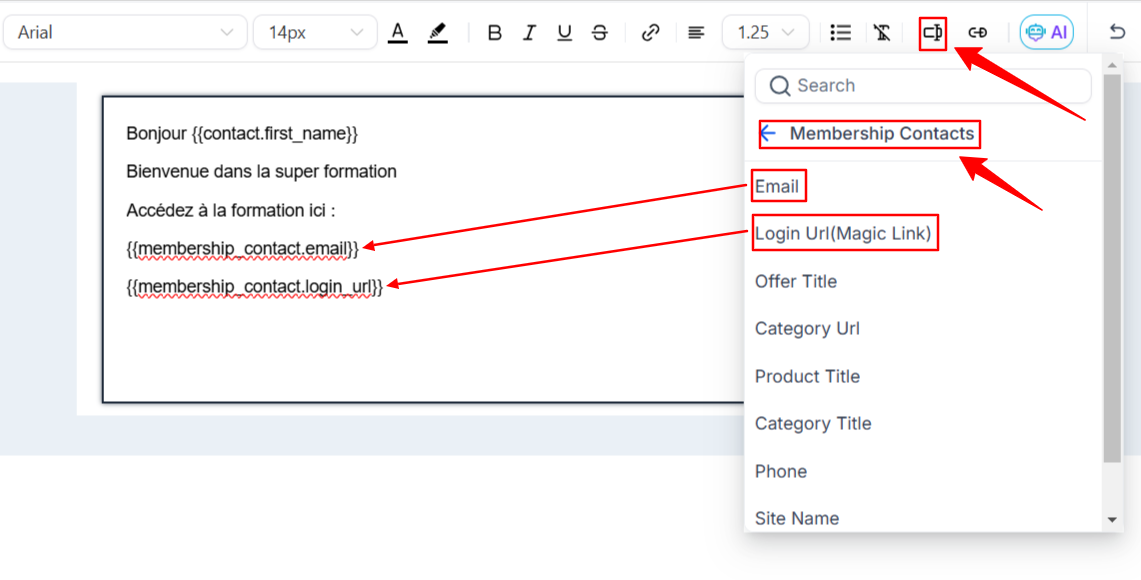The width and height of the screenshot is (1141, 580).
Task: Toggle the bullet list icon
Action: coord(840,33)
